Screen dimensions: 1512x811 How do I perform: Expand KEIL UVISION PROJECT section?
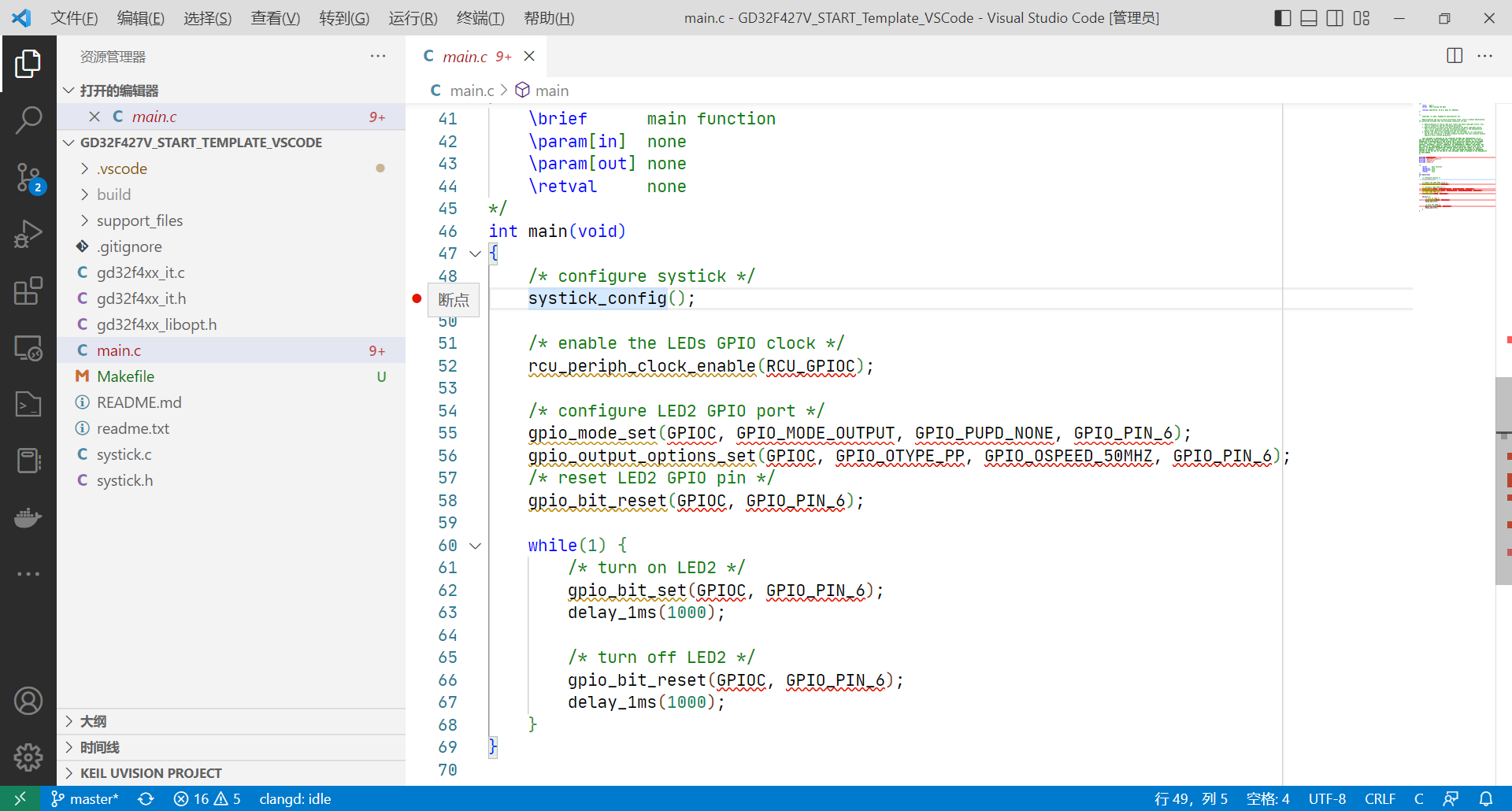[x=232, y=773]
